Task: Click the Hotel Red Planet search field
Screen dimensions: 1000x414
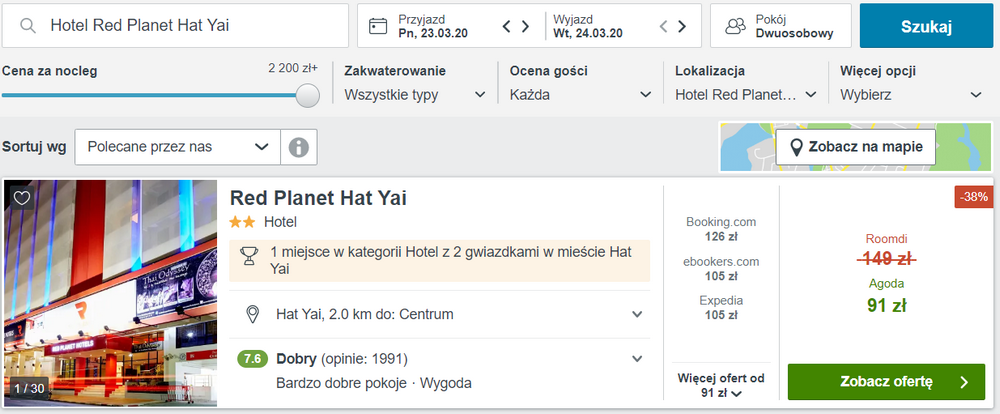Action: tap(175, 26)
